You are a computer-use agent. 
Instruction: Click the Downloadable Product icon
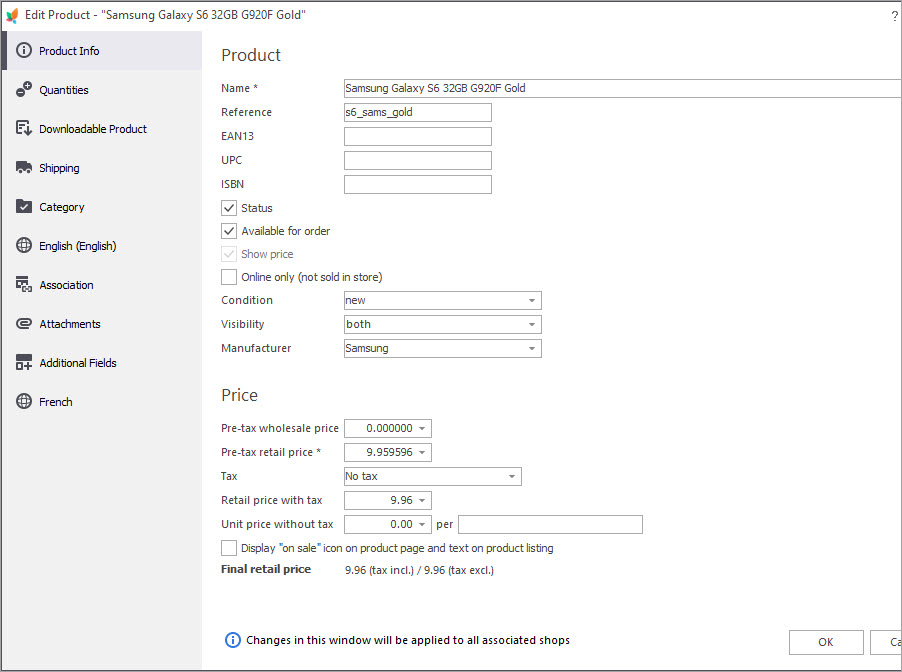pos(24,128)
